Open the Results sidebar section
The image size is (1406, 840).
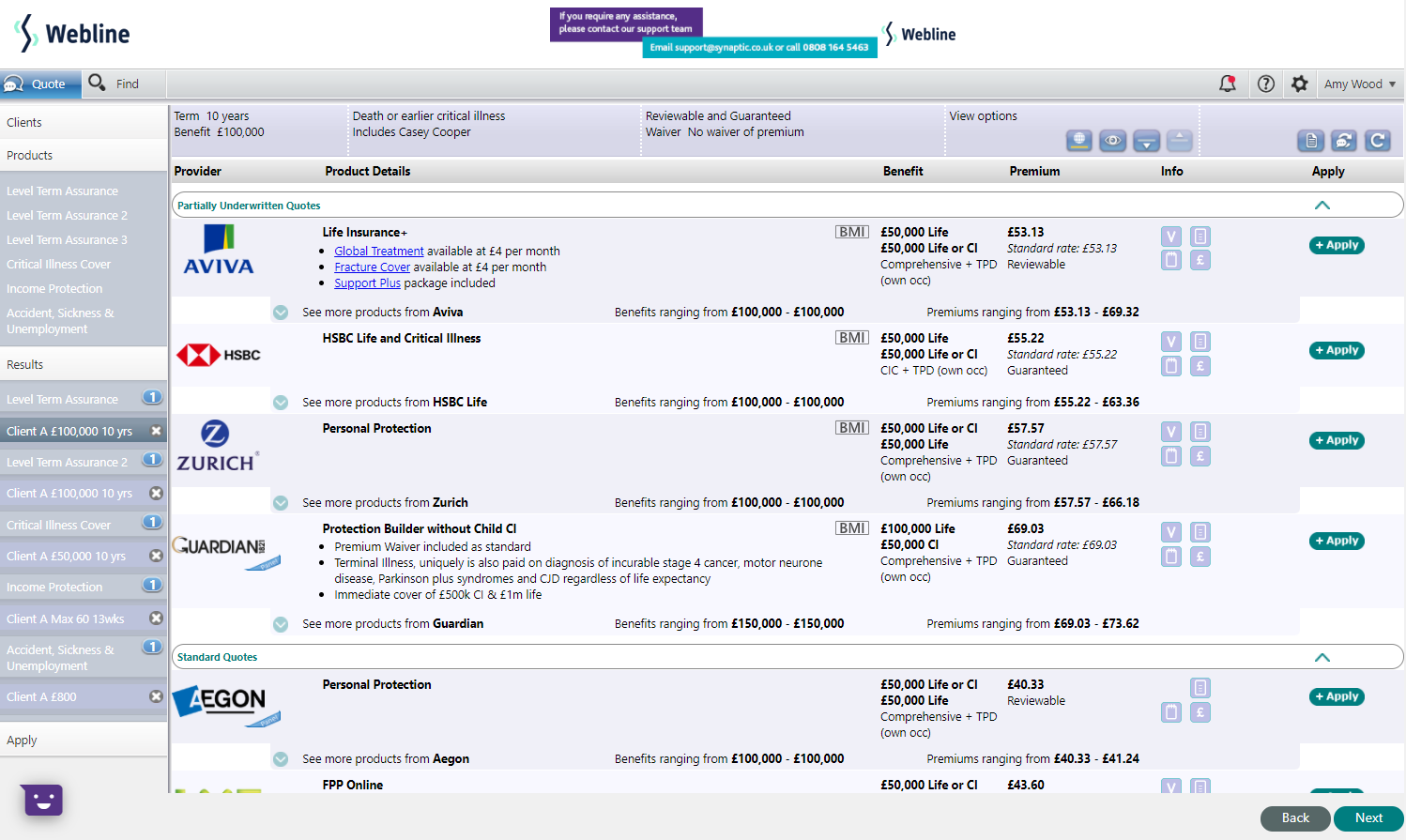(84, 364)
